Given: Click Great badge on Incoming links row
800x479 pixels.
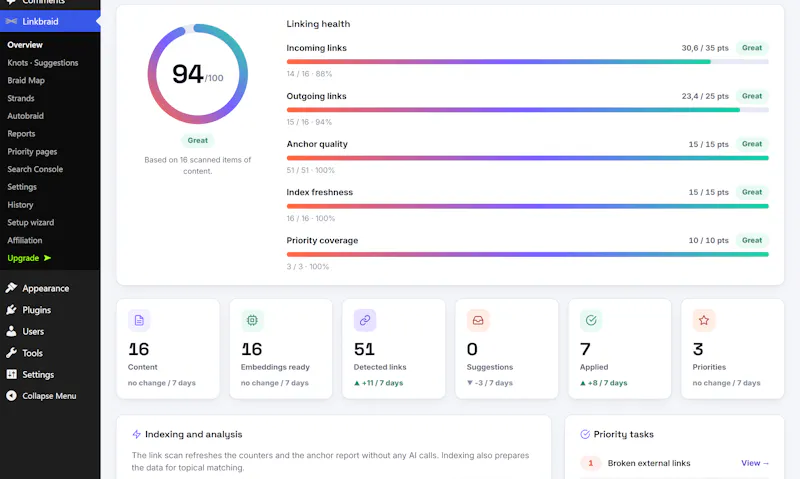Looking at the screenshot, I should click(752, 48).
